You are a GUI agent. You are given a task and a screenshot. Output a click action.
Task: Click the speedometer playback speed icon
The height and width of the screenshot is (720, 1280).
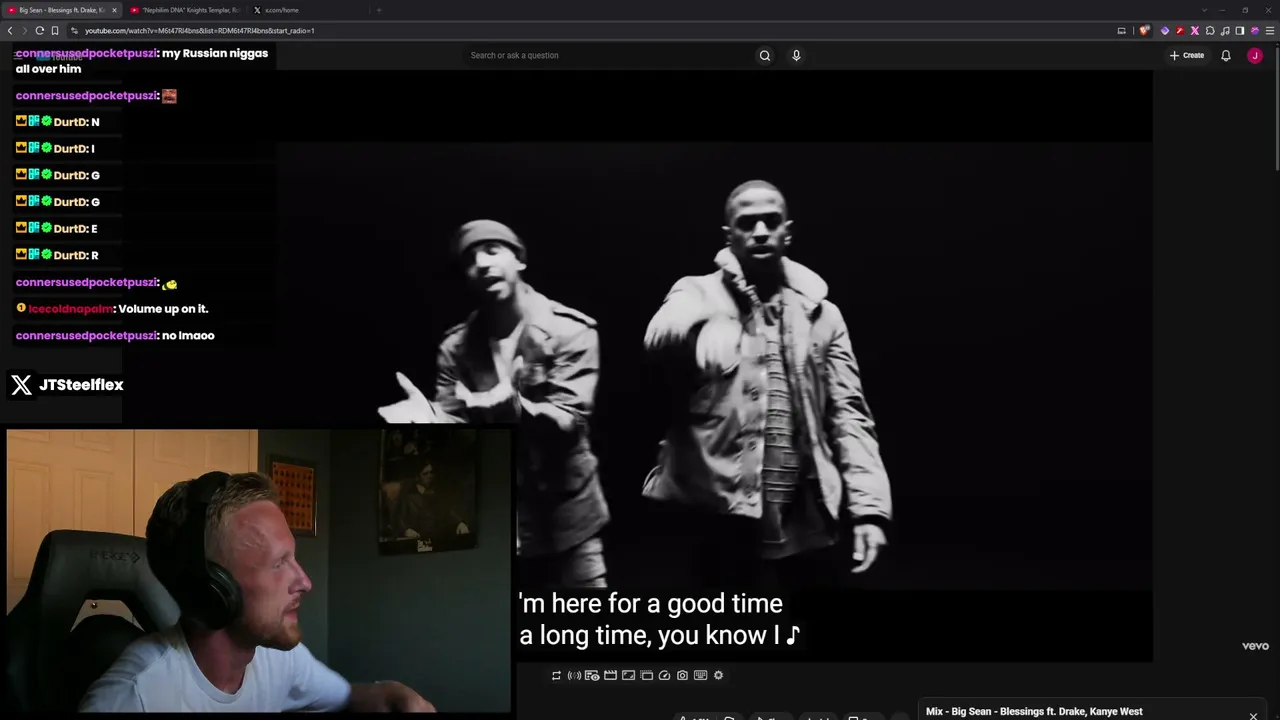click(x=664, y=676)
